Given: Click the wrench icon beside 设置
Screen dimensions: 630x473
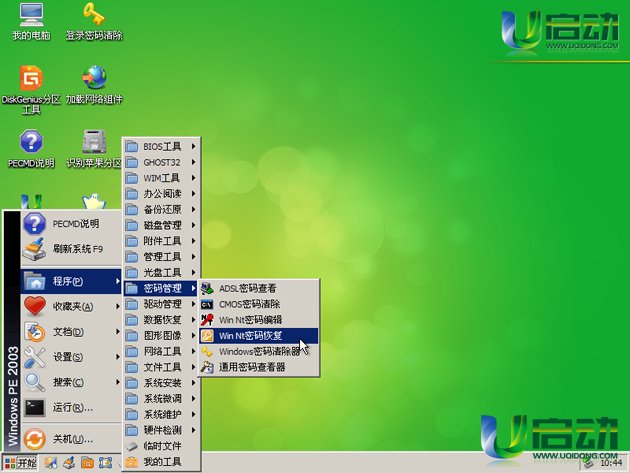Looking at the screenshot, I should 35,357.
